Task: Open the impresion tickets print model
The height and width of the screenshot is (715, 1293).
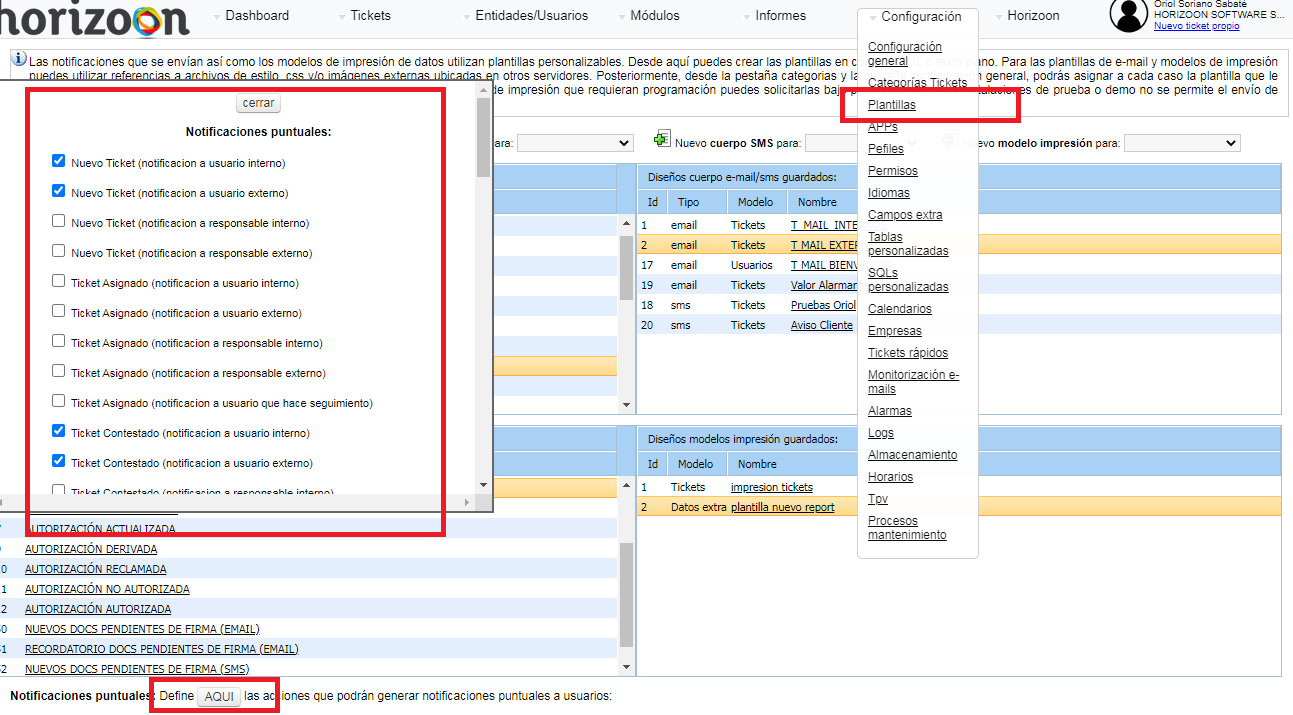Action: click(x=772, y=487)
